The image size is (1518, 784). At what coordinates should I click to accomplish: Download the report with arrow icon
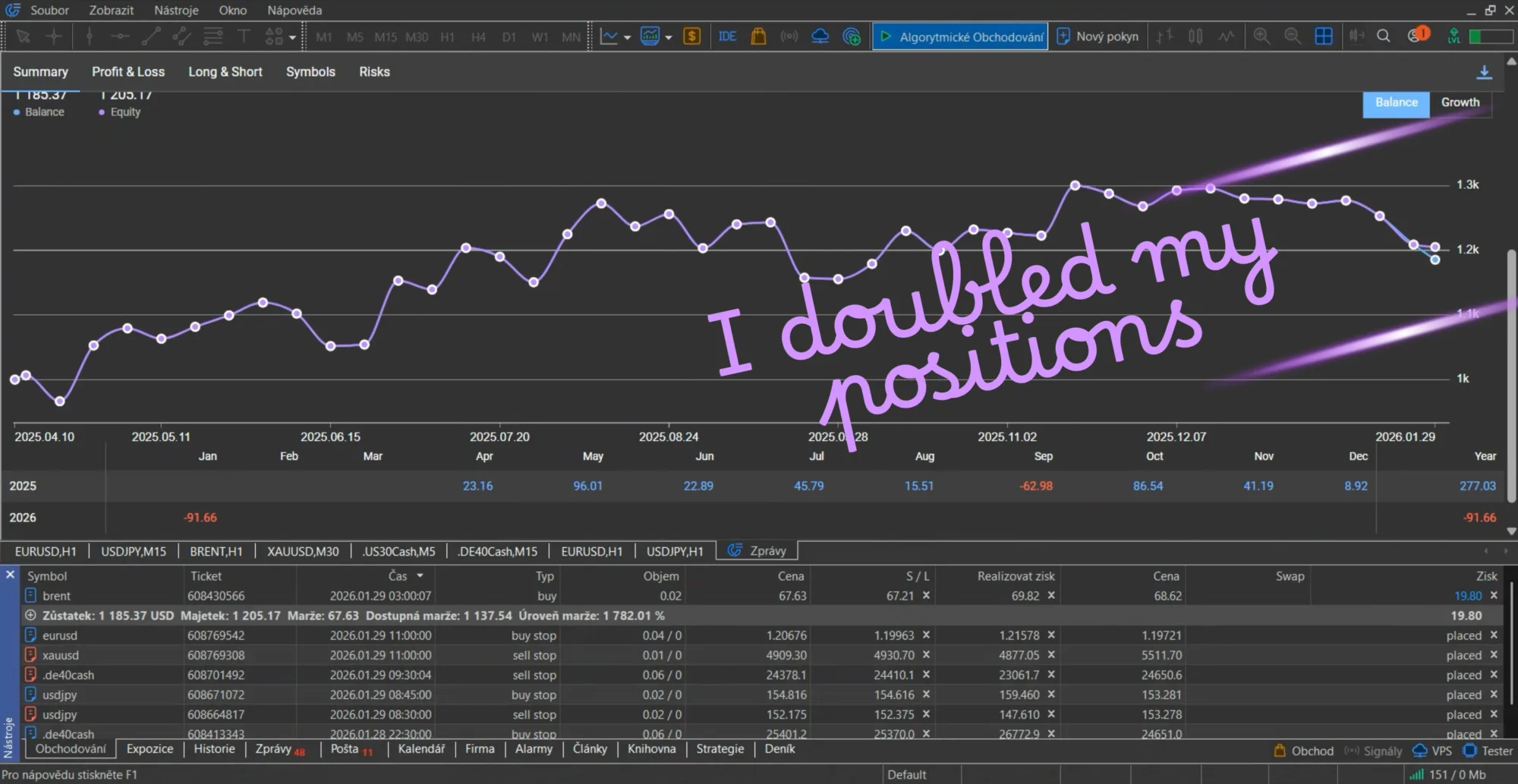1484,72
